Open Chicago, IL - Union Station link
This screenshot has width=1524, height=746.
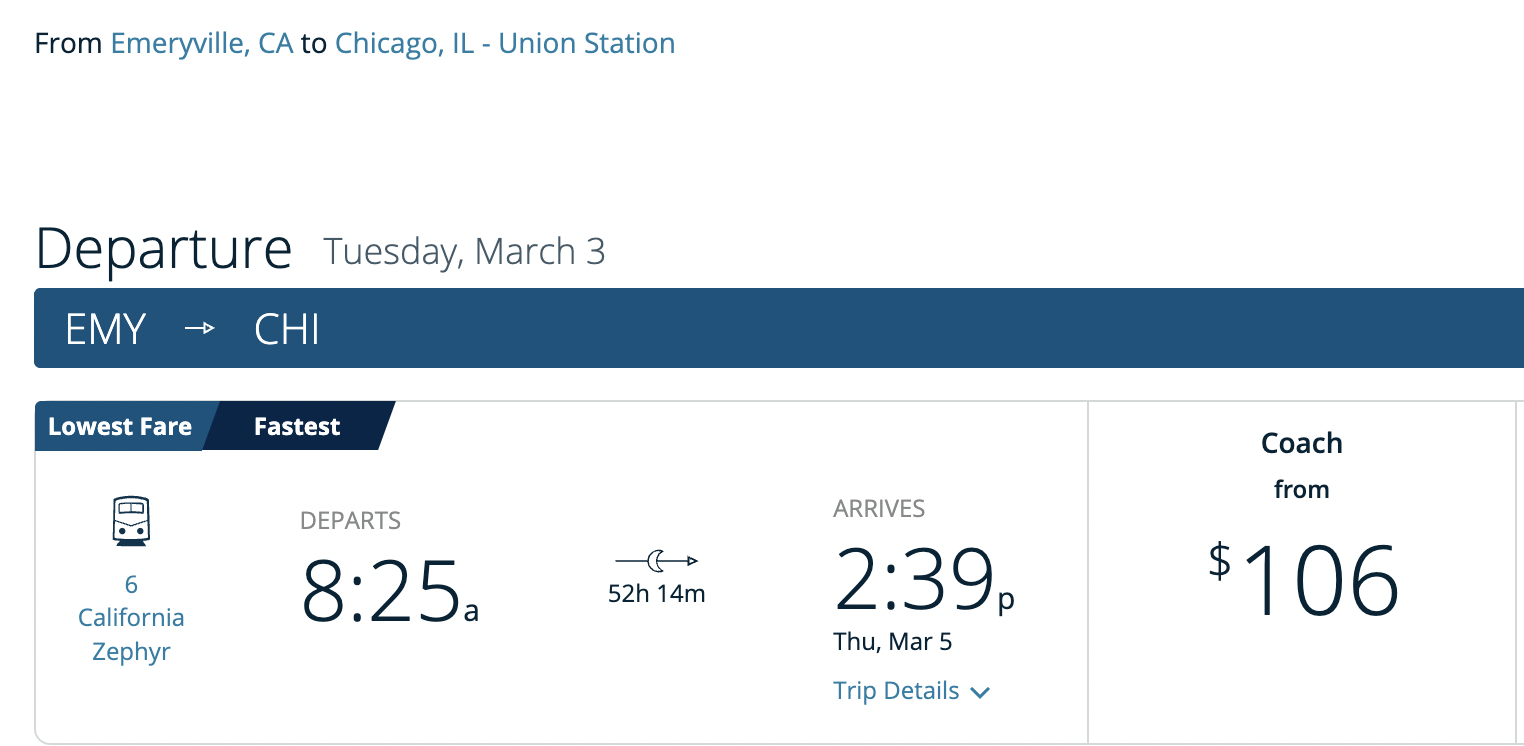point(505,44)
